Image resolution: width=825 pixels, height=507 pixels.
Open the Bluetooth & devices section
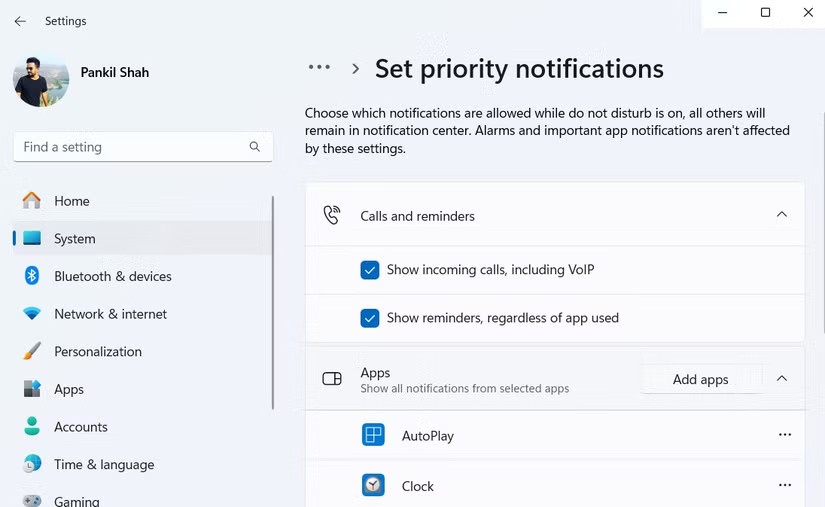coord(112,276)
